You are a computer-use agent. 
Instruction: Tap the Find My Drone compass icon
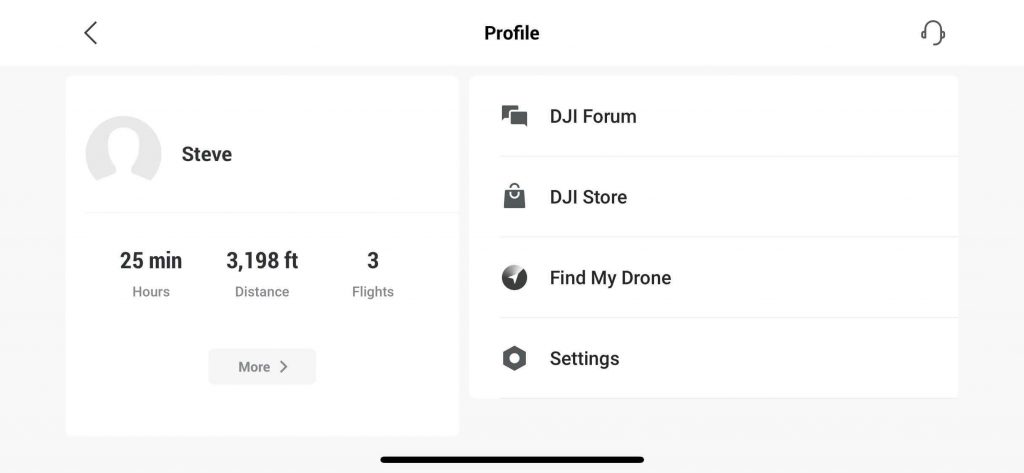(514, 278)
